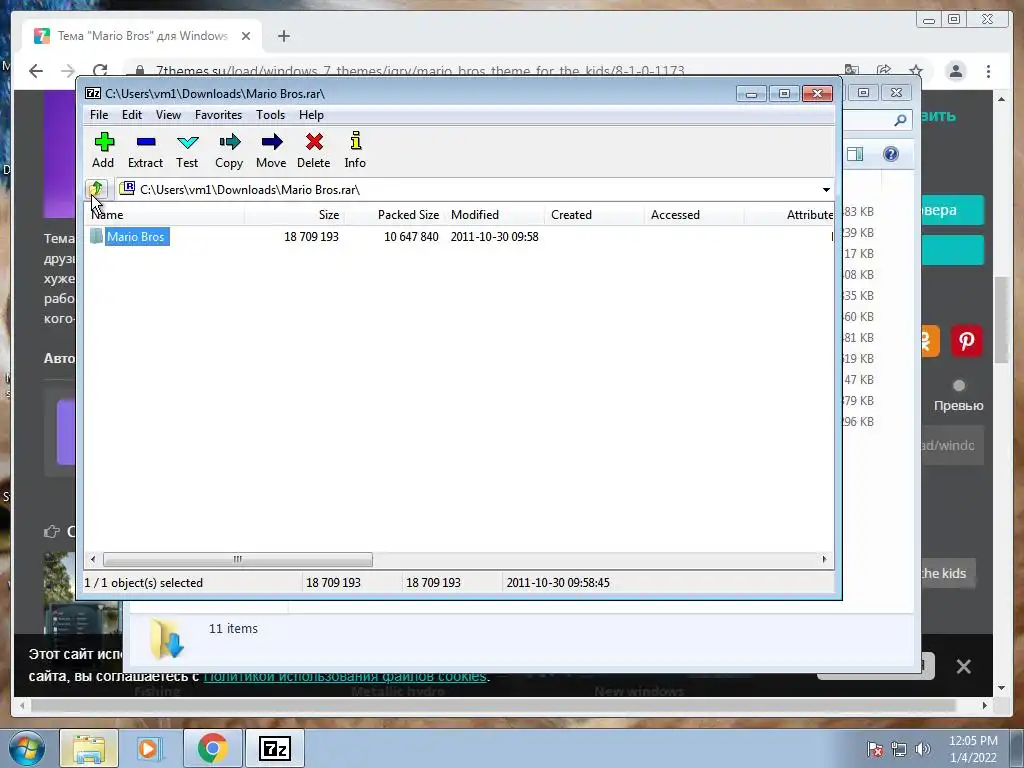Expand the 7-Zip address path dropdown

click(826, 189)
